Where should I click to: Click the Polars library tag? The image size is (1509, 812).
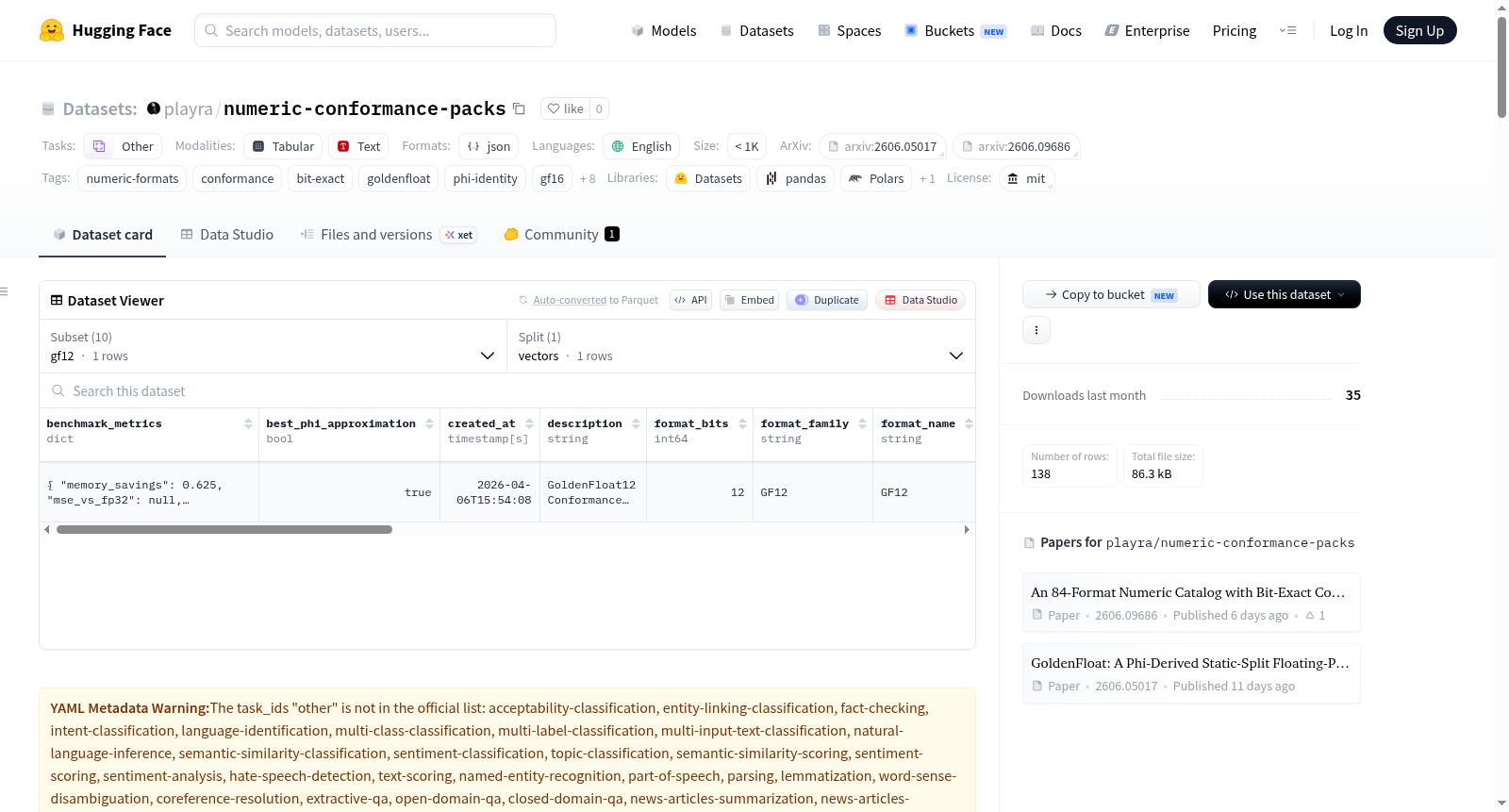(x=876, y=178)
